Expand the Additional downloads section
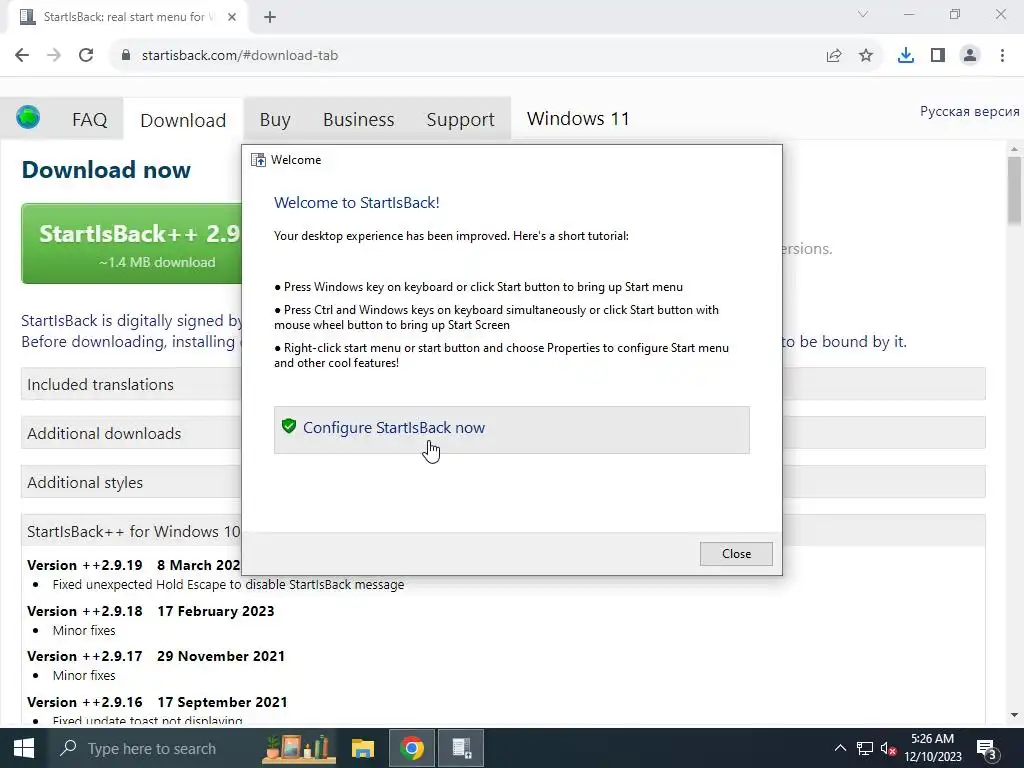Screen dimensions: 1024x768 tap(131, 433)
